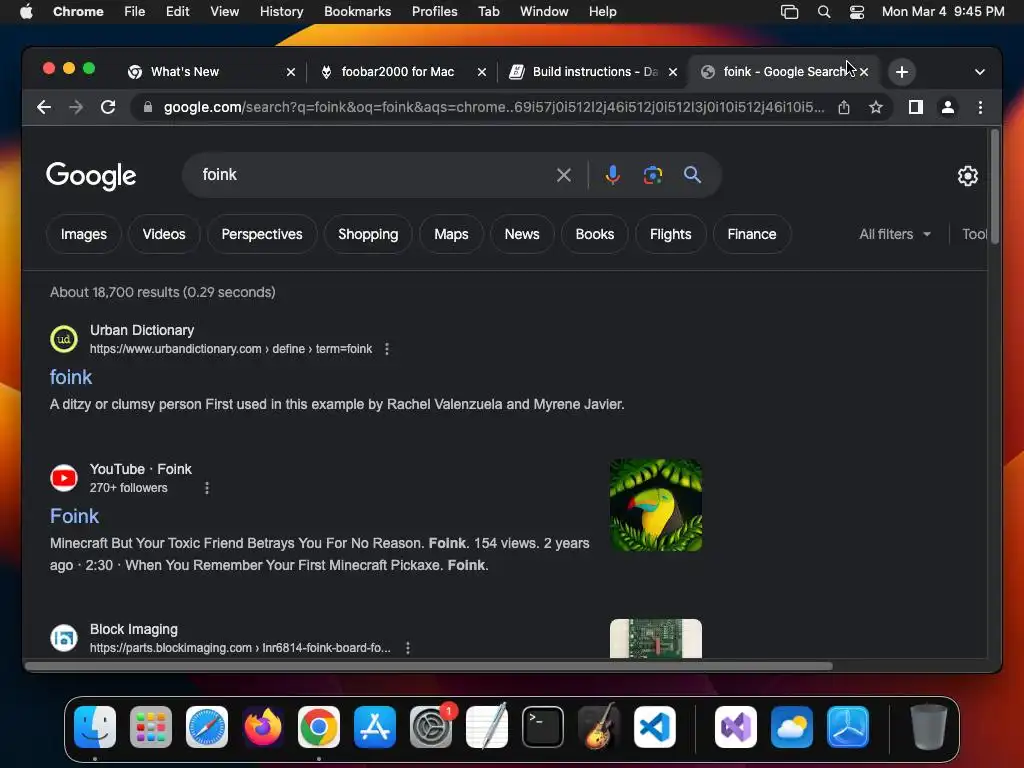
Task: Open the Chrome profile icon
Action: click(948, 107)
